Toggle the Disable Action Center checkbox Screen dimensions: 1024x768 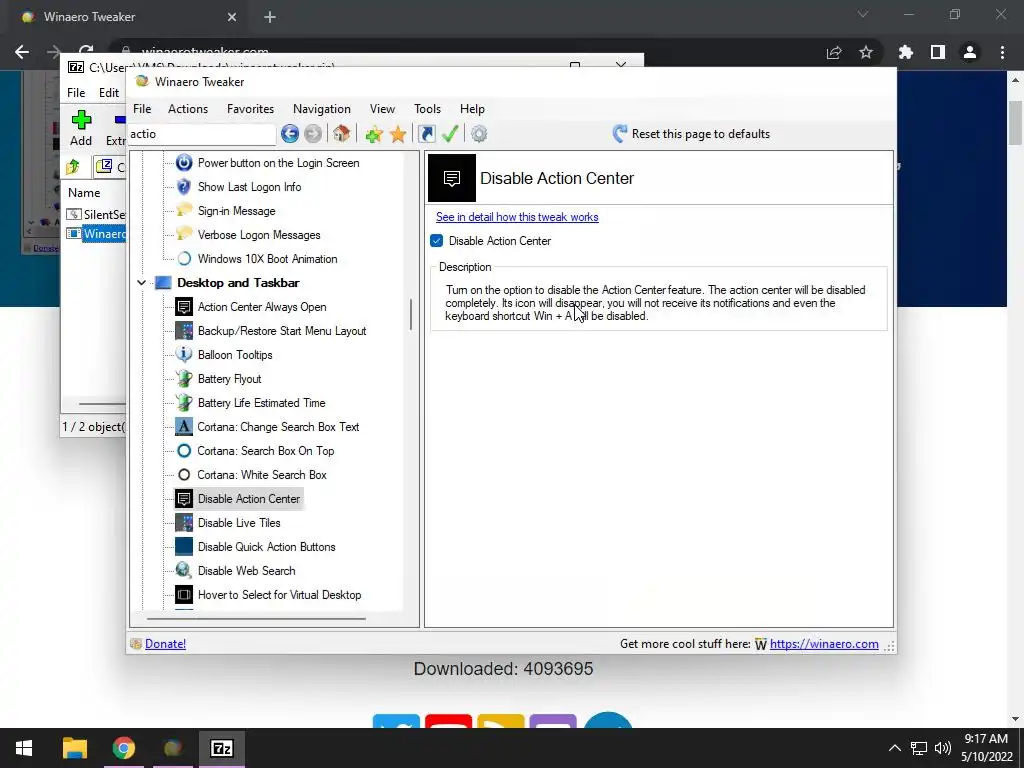(x=437, y=241)
